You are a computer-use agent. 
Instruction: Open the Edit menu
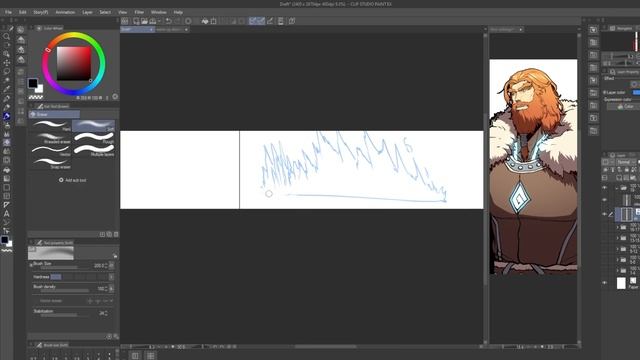(x=22, y=12)
